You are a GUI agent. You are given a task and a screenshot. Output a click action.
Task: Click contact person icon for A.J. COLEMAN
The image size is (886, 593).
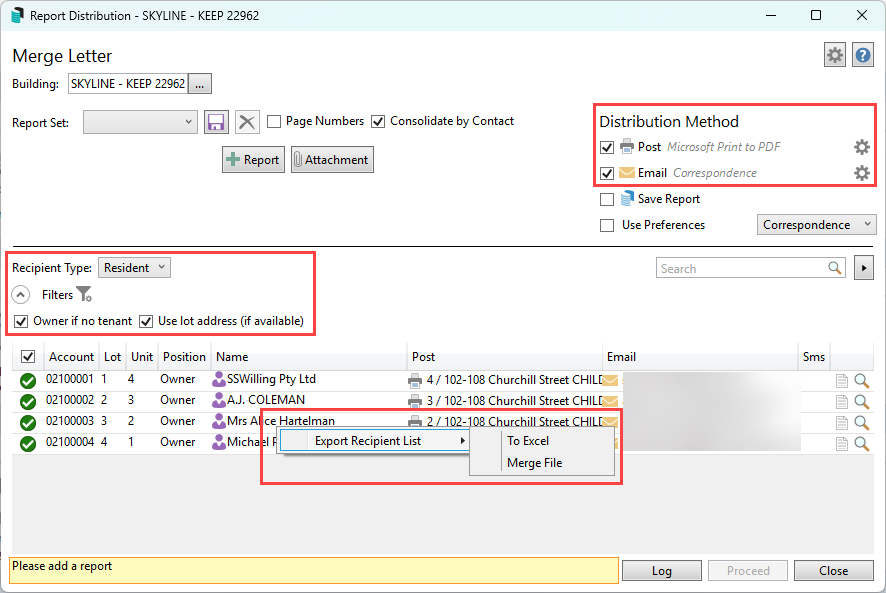pyautogui.click(x=219, y=400)
